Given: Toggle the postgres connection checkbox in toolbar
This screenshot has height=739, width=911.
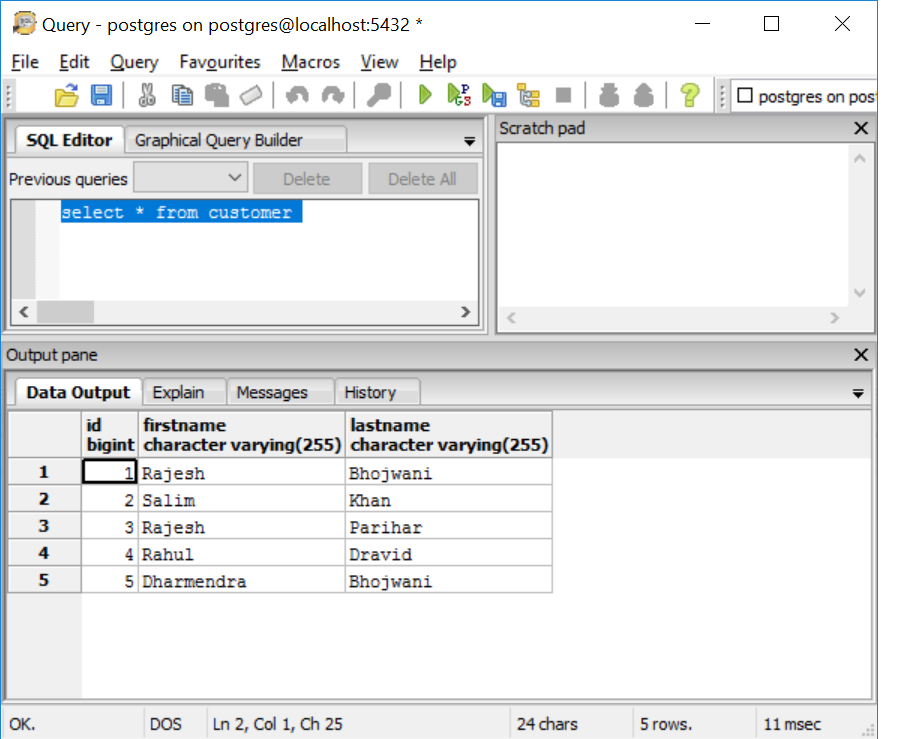Looking at the screenshot, I should click(x=745, y=96).
